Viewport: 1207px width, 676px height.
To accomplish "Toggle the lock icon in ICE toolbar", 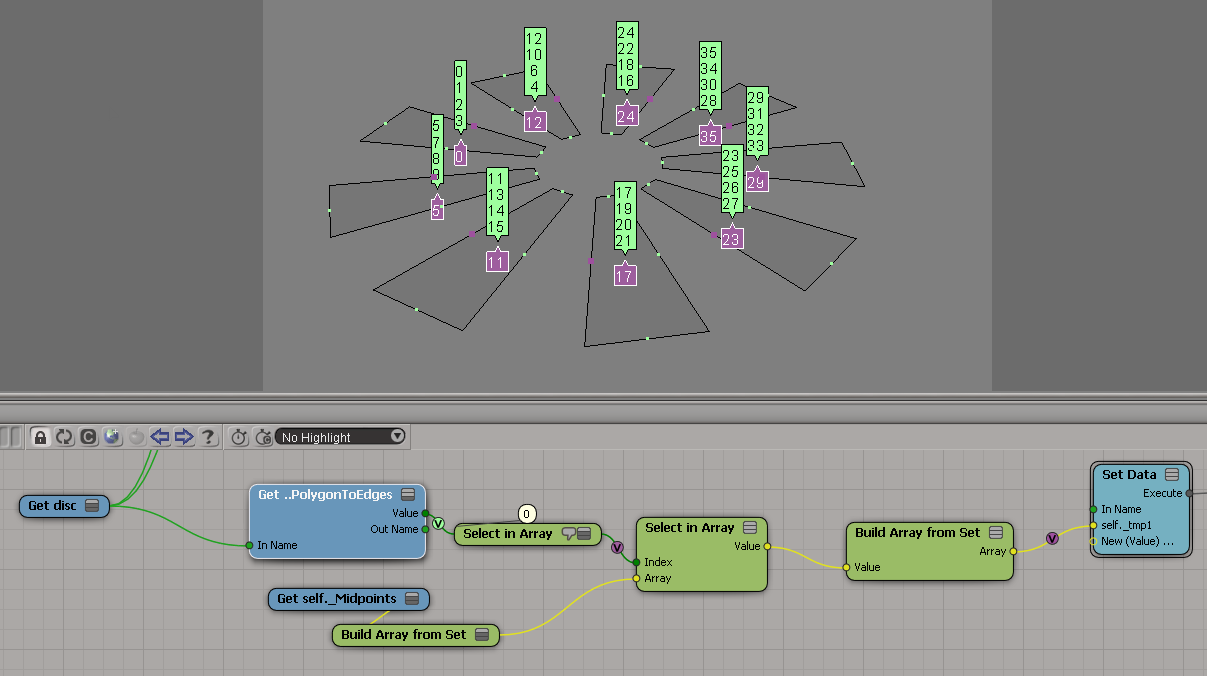I will pyautogui.click(x=41, y=437).
